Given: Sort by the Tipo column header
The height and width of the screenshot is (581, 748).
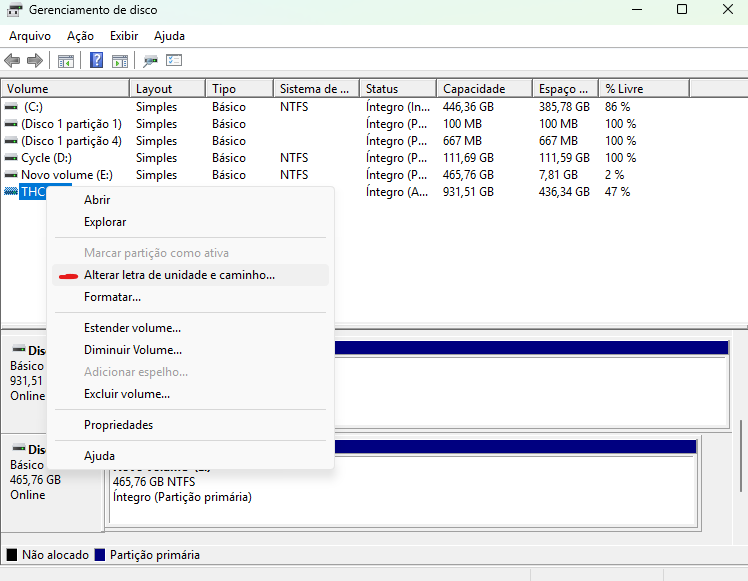Looking at the screenshot, I should pyautogui.click(x=240, y=89).
